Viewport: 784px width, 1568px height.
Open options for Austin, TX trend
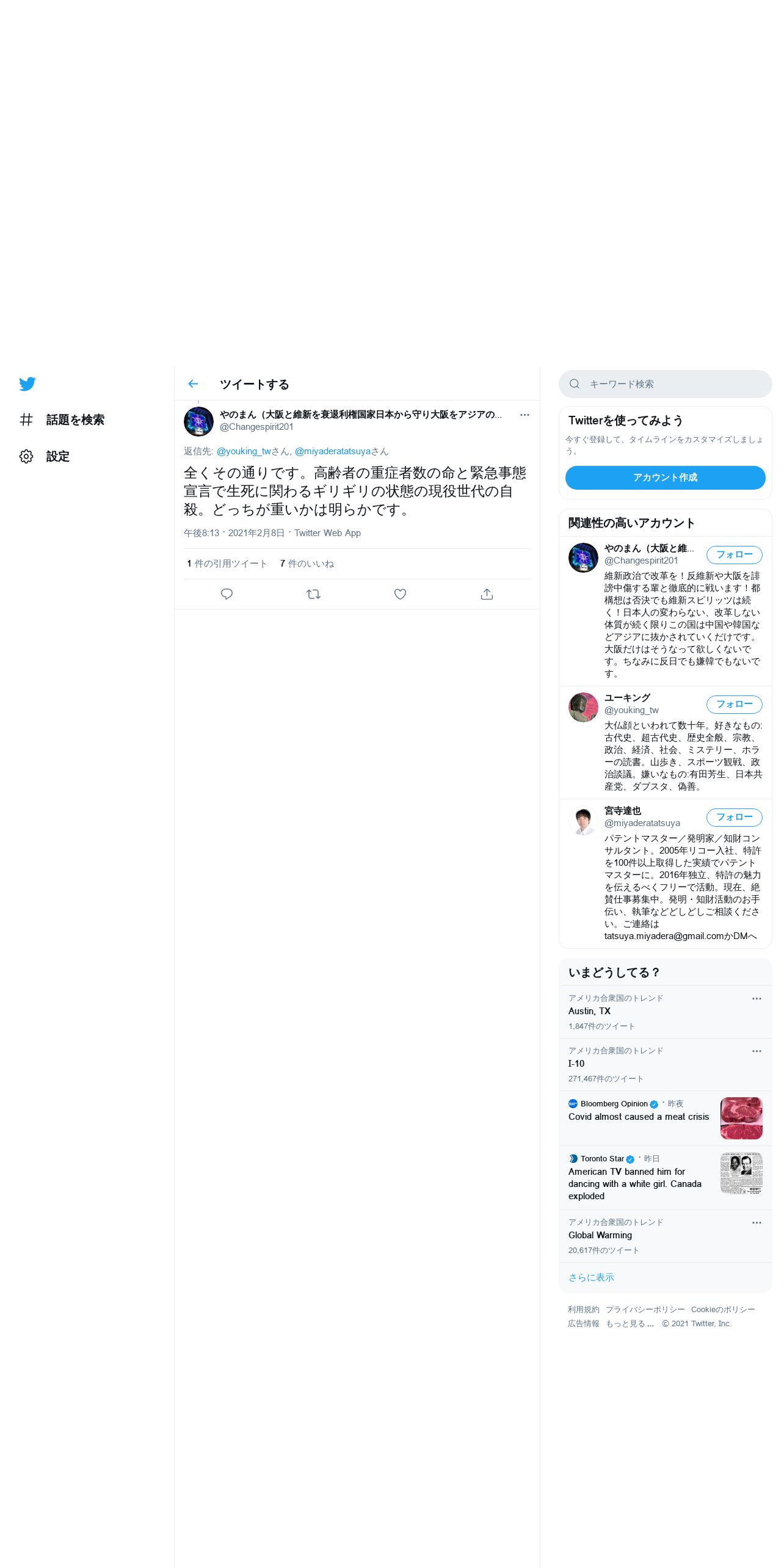point(757,998)
